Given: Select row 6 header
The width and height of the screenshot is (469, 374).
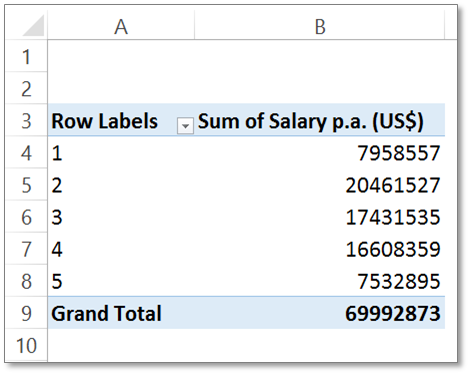Looking at the screenshot, I should click(x=27, y=217).
